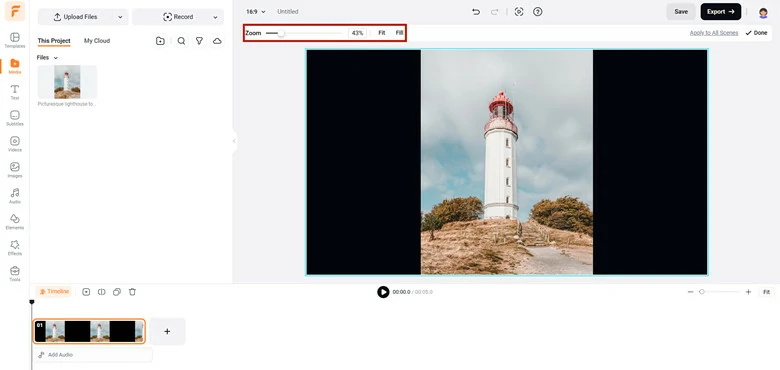Confirm with the Done button
Image resolution: width=780 pixels, height=370 pixels.
tap(756, 33)
